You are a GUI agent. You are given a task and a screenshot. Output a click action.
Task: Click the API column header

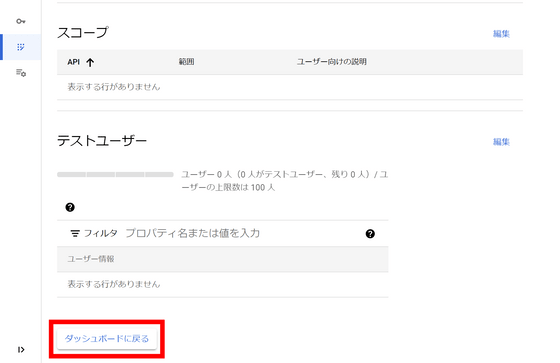tap(74, 62)
